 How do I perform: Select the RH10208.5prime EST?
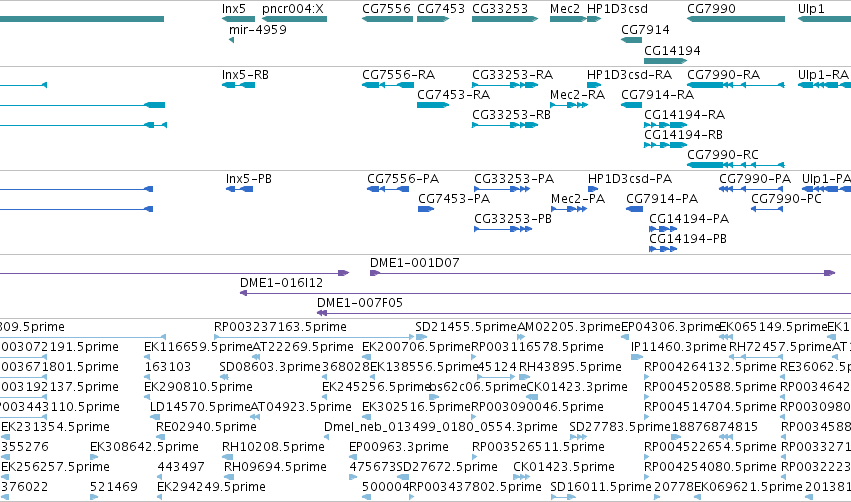227,457
